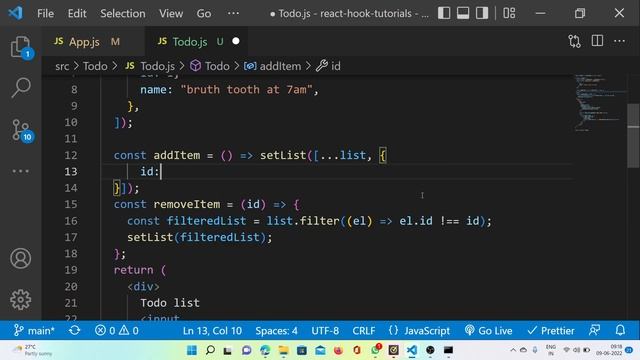This screenshot has height=360, width=640.
Task: Open the Go menu
Action: coord(204,13)
